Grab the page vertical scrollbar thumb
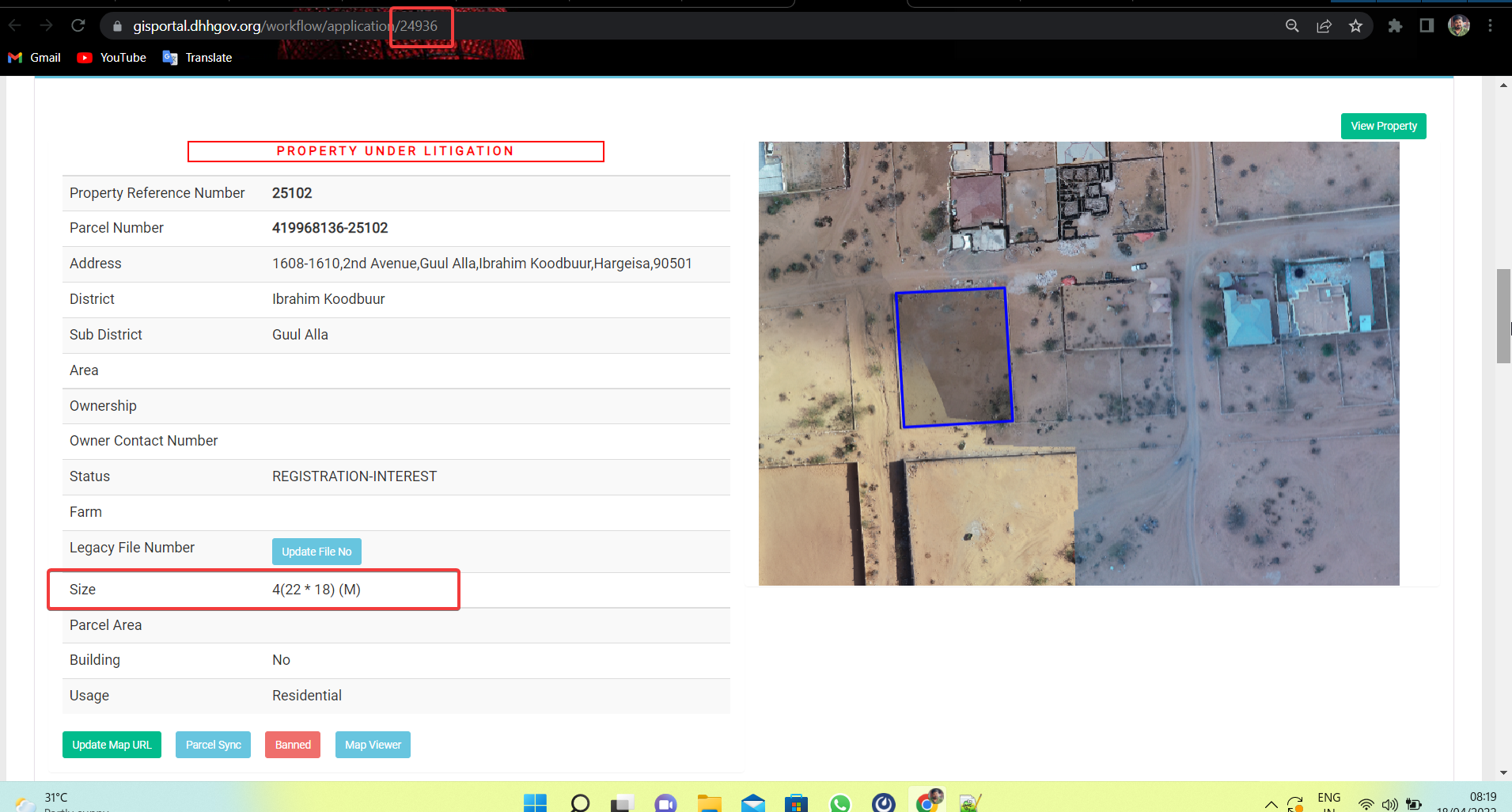The image size is (1512, 812). pyautogui.click(x=1503, y=316)
